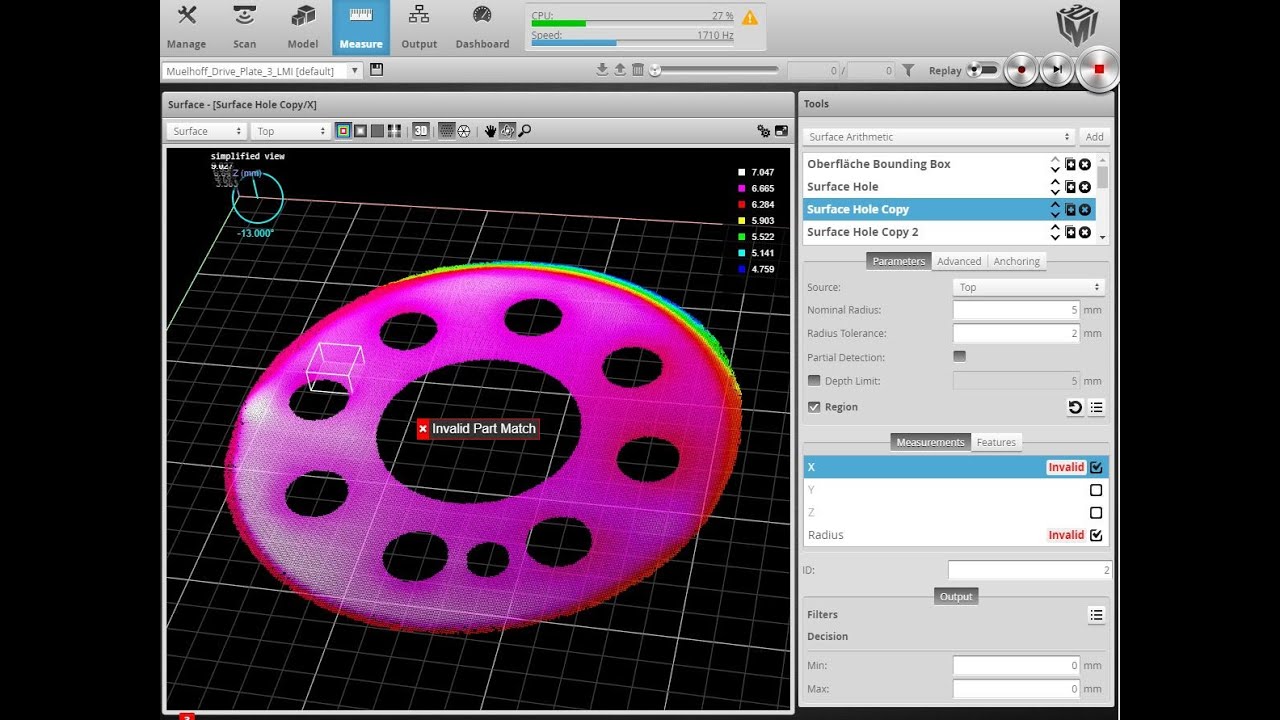Save the job with floppy disk icon
Image resolution: width=1280 pixels, height=720 pixels.
(376, 70)
